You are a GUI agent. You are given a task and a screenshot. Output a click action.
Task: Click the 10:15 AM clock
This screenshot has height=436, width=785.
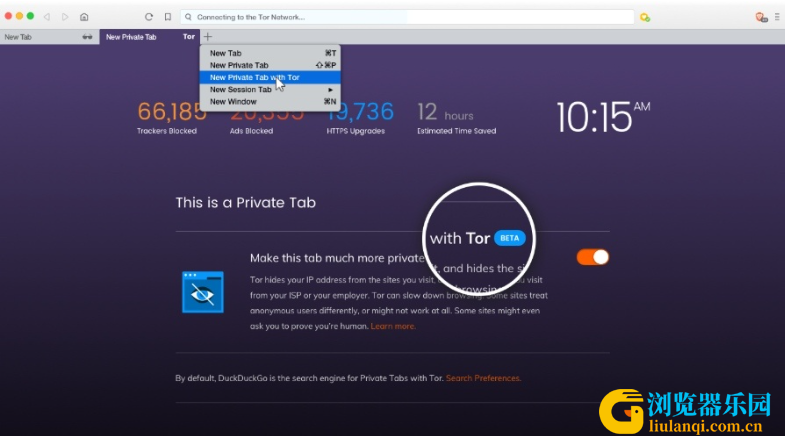603,117
